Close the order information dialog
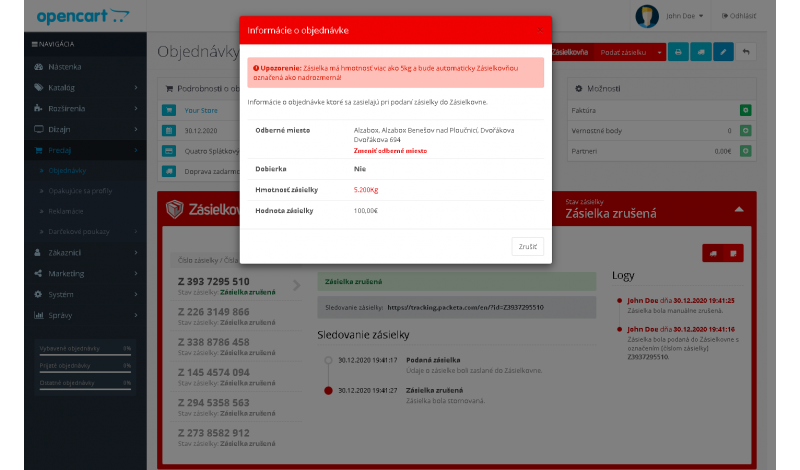The width and height of the screenshot is (800, 470). [x=540, y=30]
